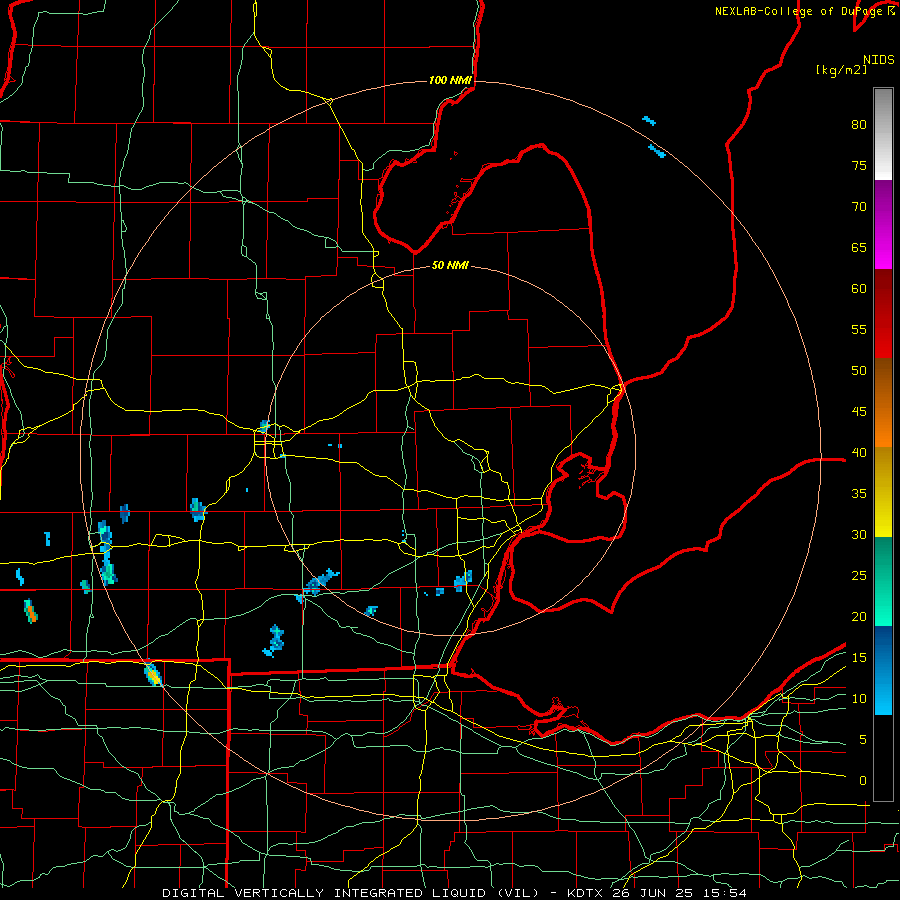
Task: Click the 30 value on the color scale
Action: pyautogui.click(x=859, y=534)
